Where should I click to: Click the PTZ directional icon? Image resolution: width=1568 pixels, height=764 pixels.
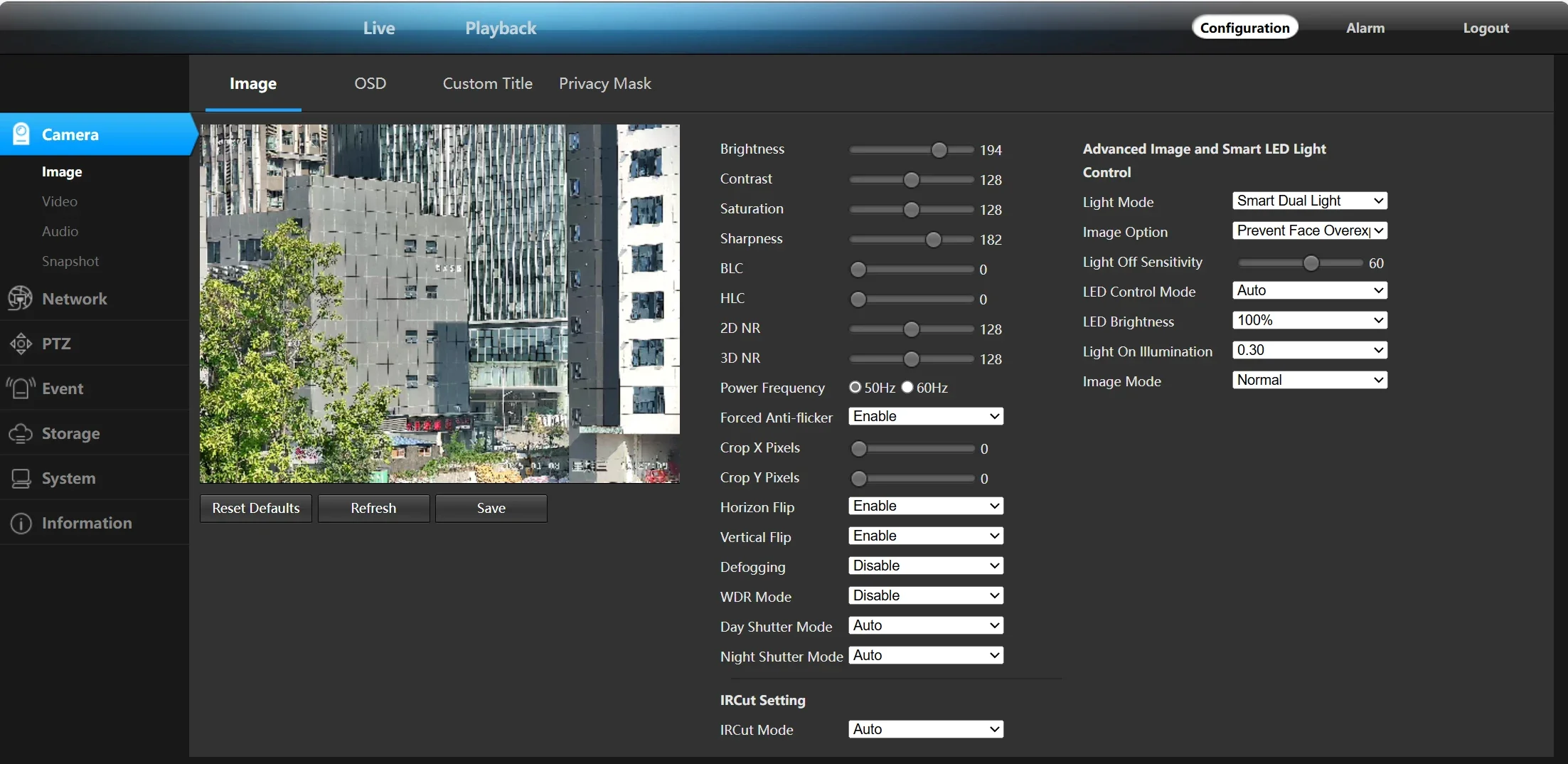coord(21,344)
